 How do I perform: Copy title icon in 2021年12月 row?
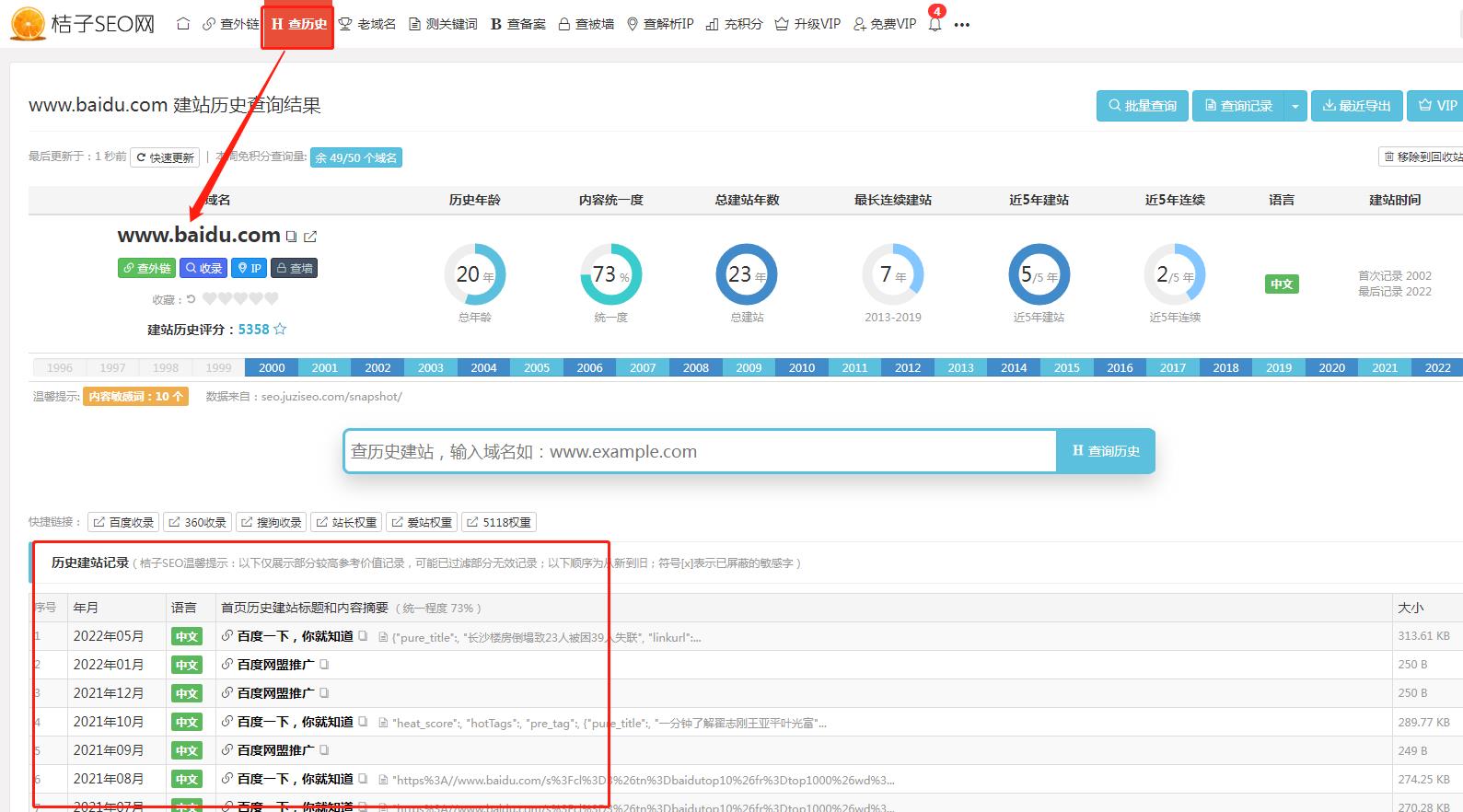coord(324,693)
